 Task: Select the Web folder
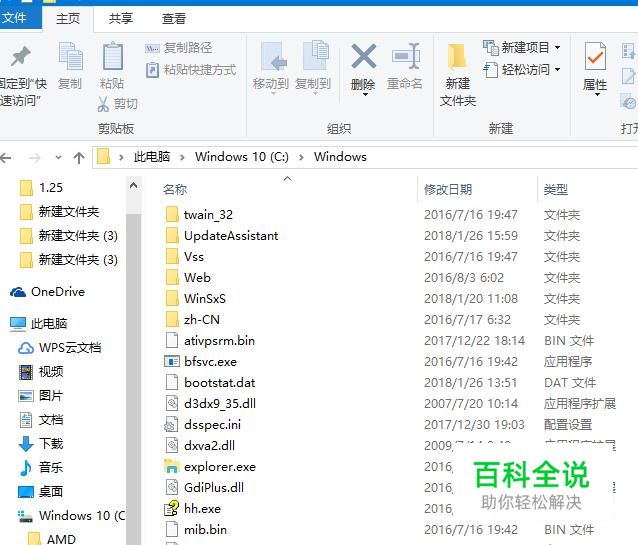(188, 278)
